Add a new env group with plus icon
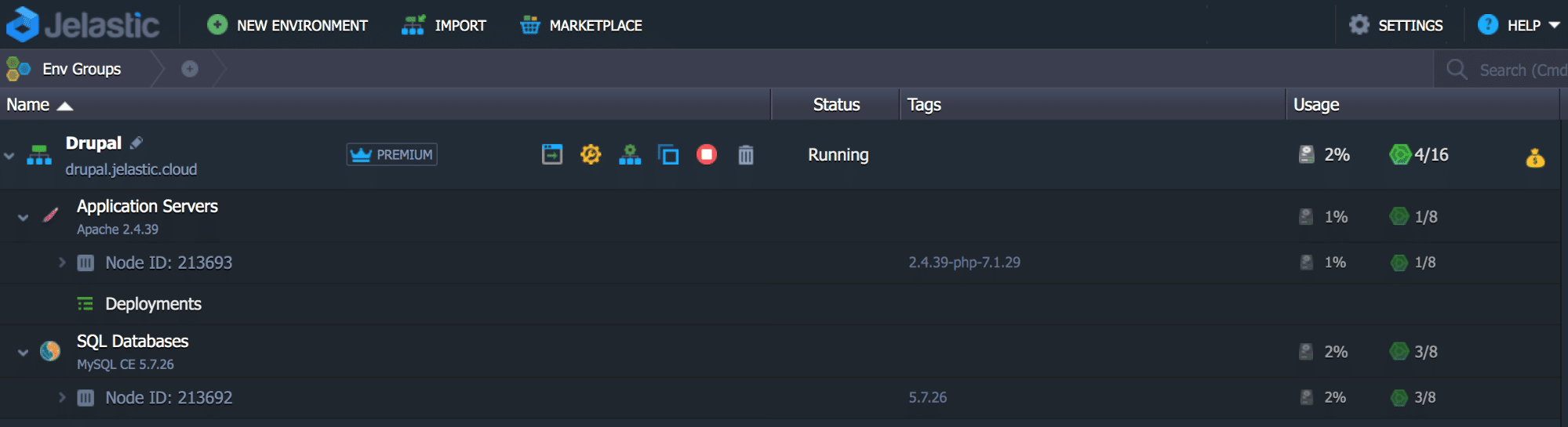 [x=190, y=69]
